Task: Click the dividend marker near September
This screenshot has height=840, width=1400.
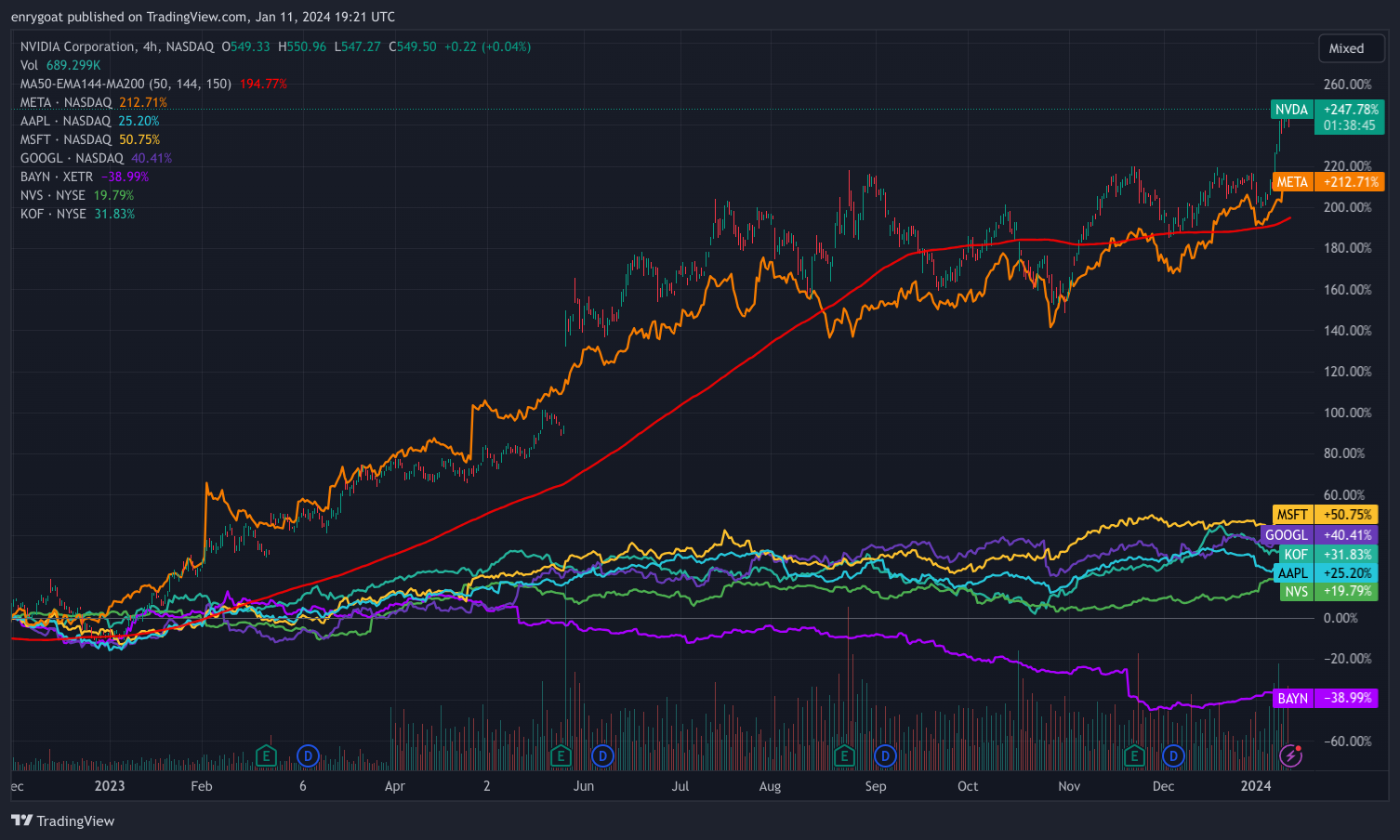Action: pyautogui.click(x=885, y=756)
